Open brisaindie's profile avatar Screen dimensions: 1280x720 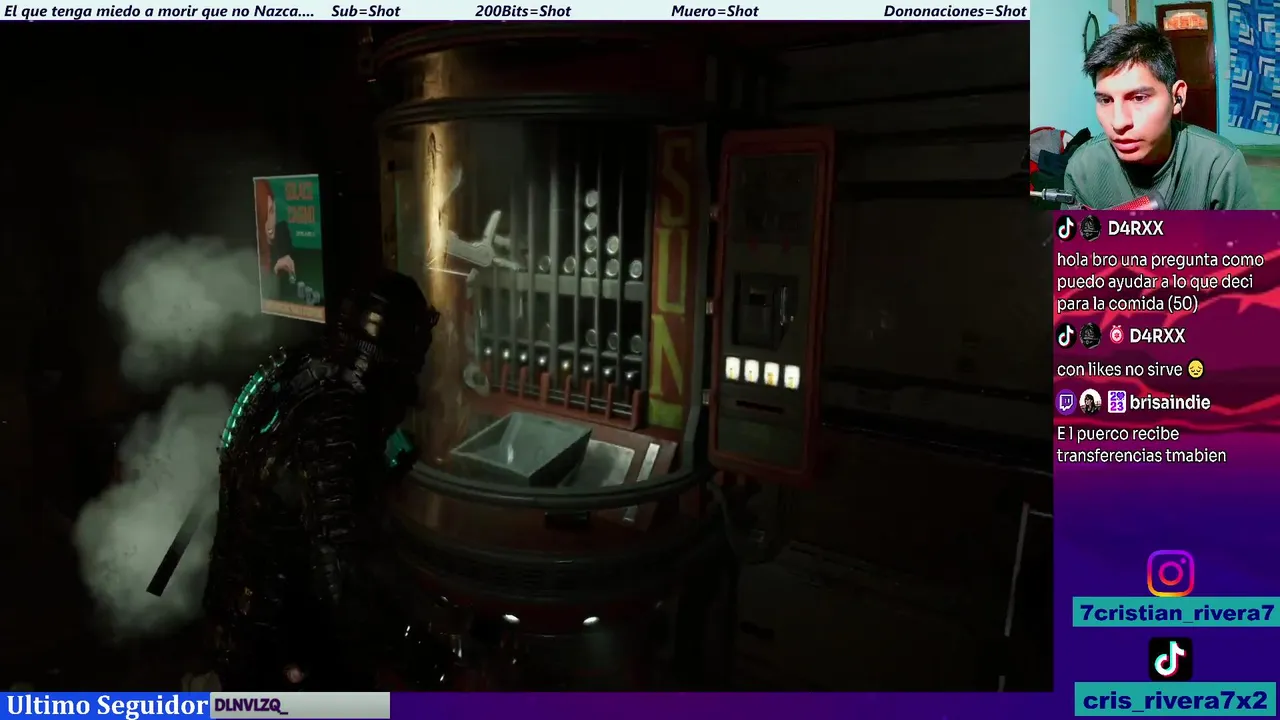point(1090,403)
